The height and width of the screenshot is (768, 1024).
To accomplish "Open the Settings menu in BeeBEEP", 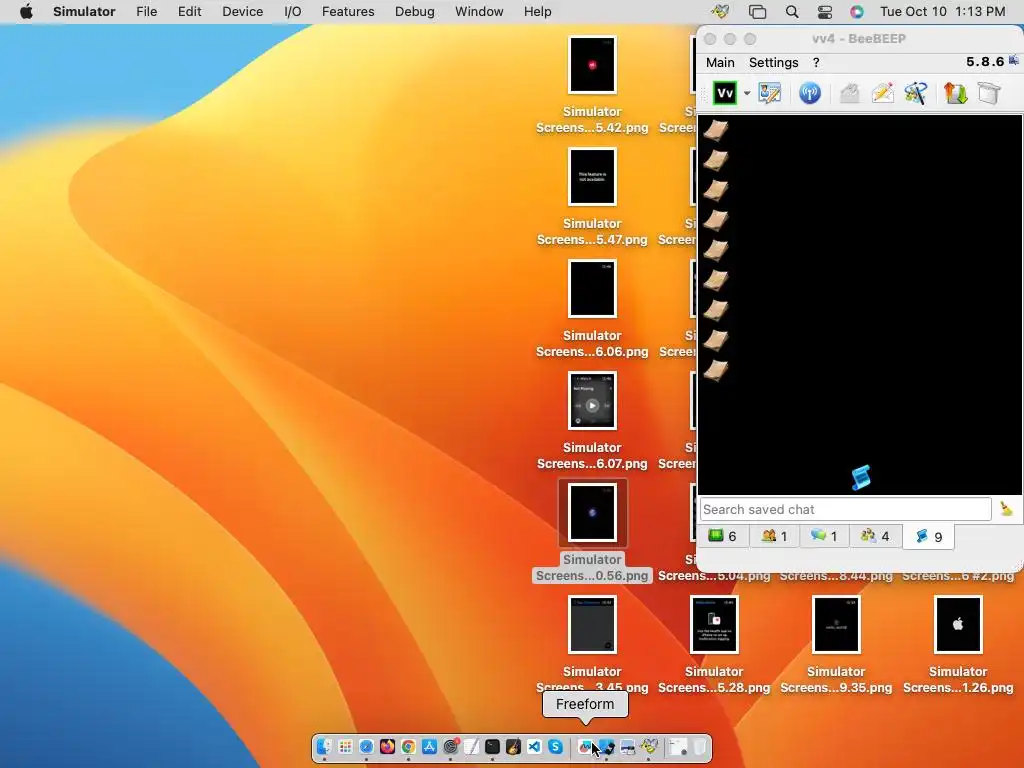I will pyautogui.click(x=773, y=63).
